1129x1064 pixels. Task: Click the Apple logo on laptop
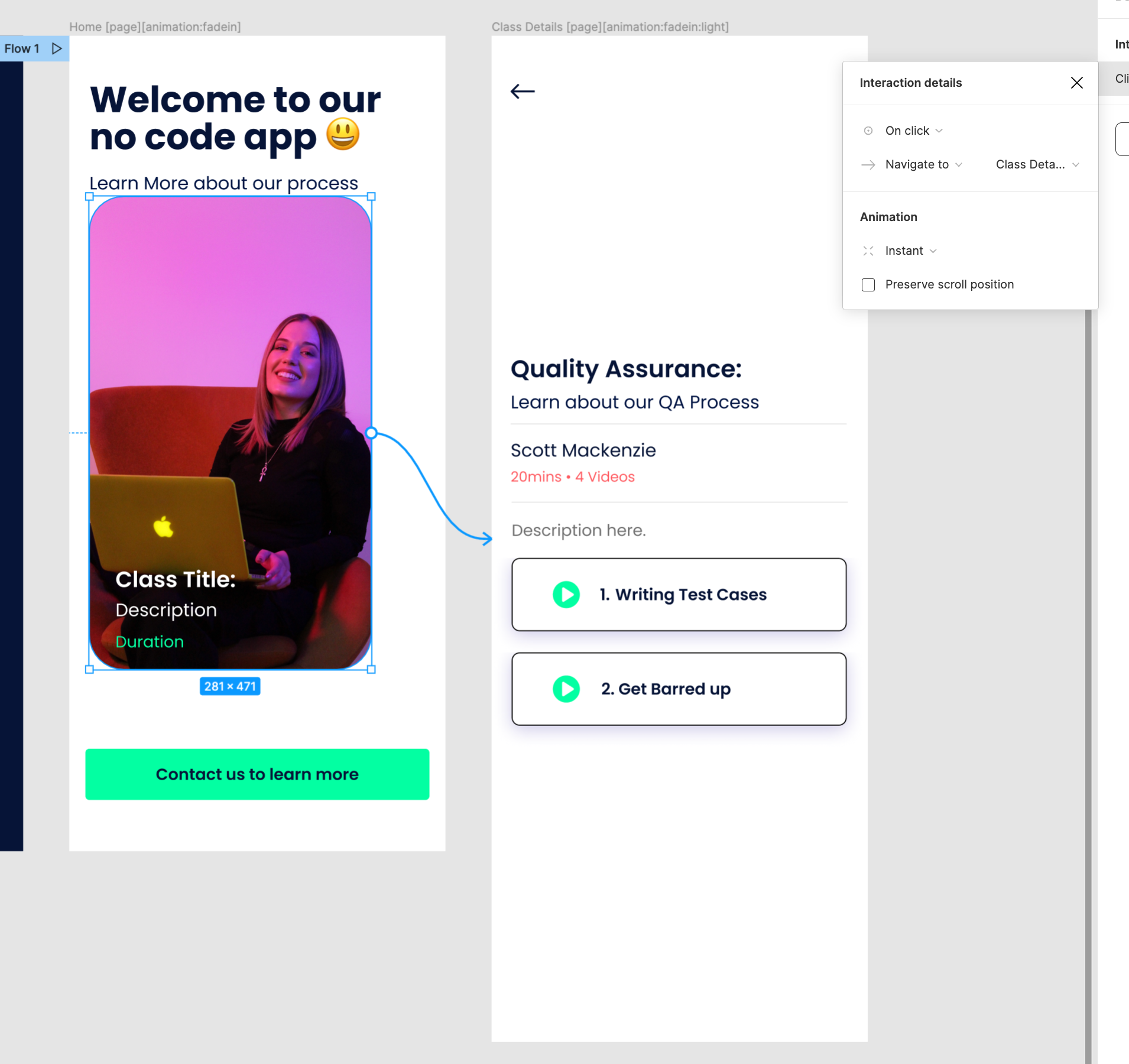pyautogui.click(x=163, y=526)
